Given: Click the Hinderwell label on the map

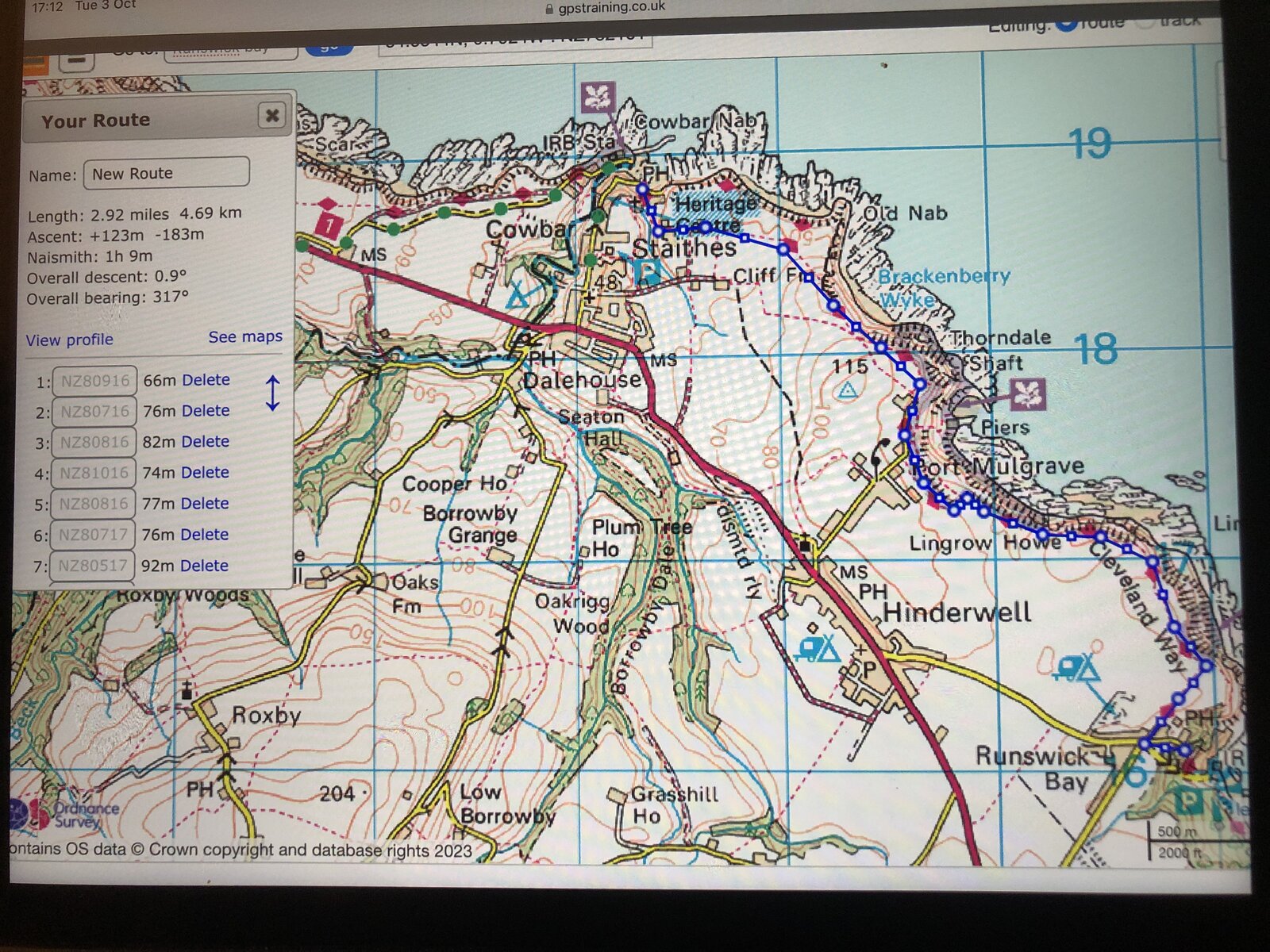Looking at the screenshot, I should pyautogui.click(x=957, y=612).
